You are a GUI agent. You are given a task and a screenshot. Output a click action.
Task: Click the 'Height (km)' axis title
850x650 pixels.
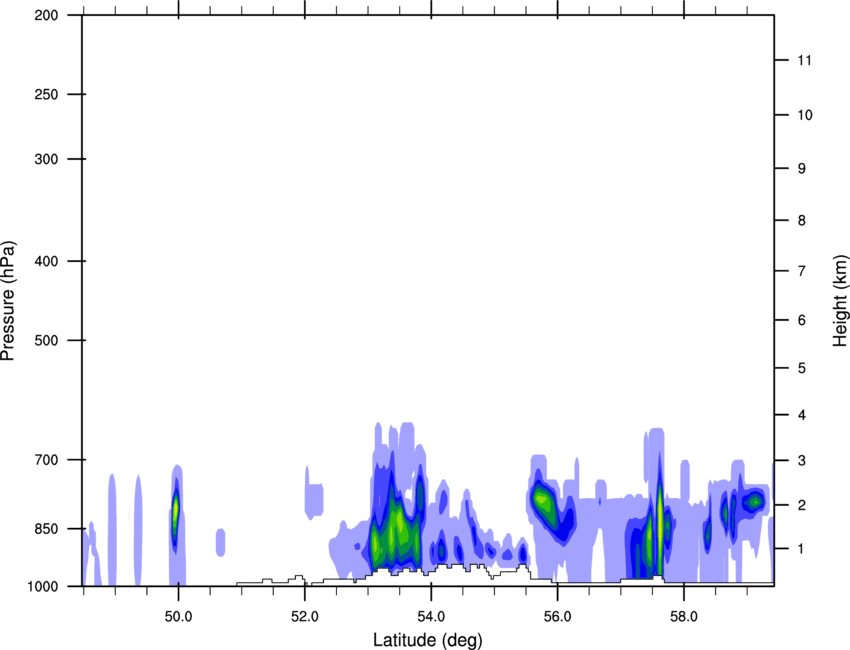click(840, 300)
